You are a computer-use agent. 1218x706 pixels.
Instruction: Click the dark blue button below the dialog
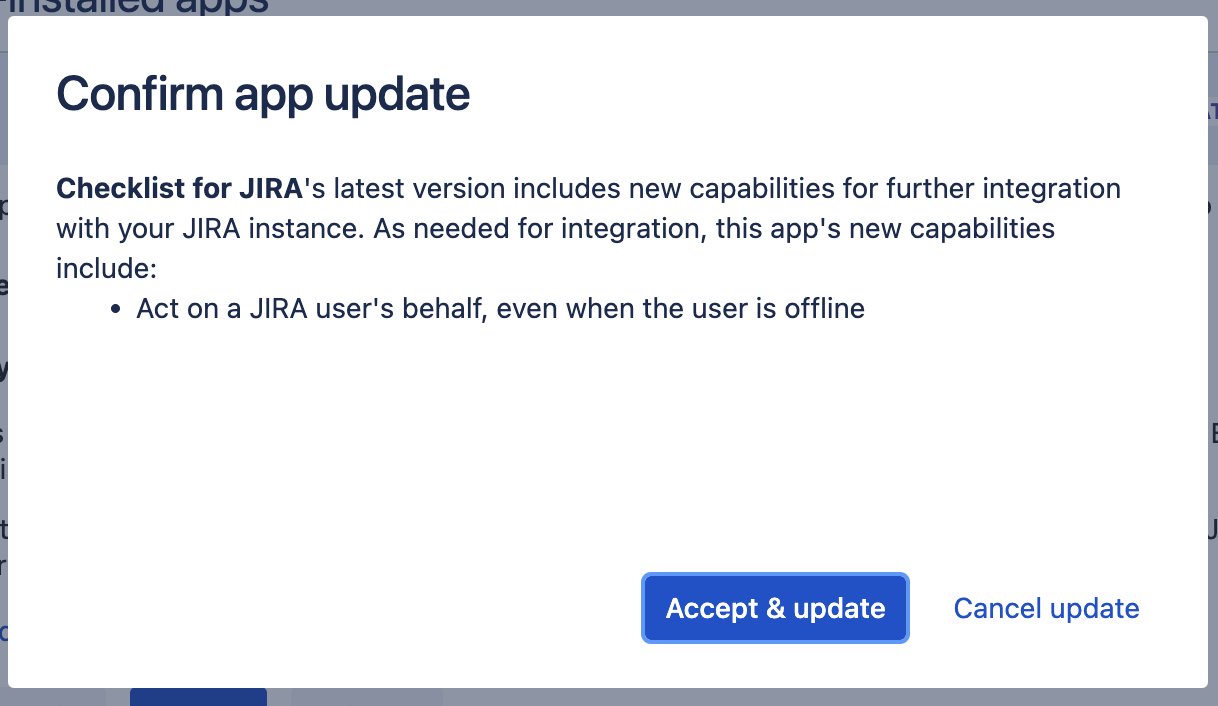coord(198,696)
